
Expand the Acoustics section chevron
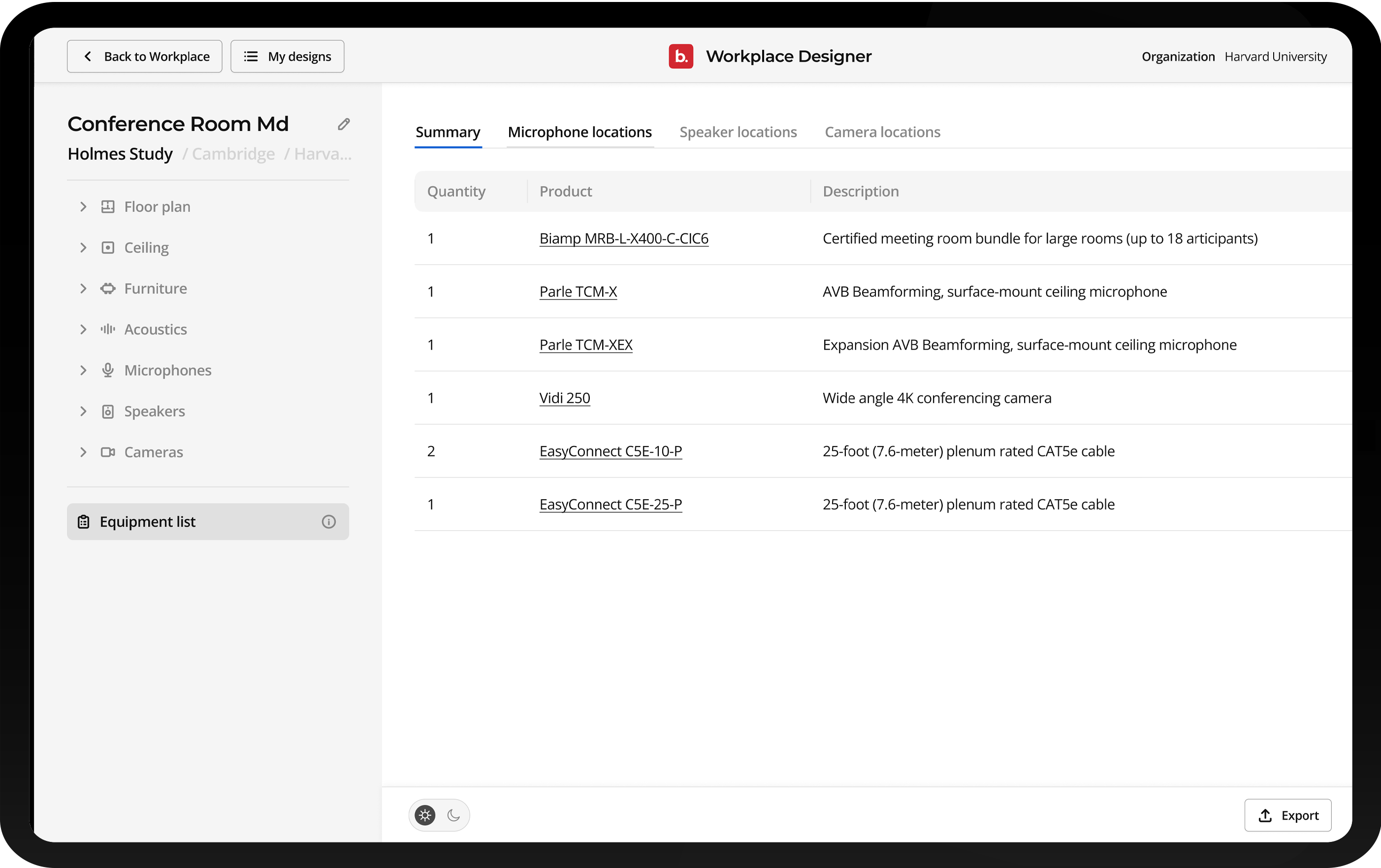click(83, 329)
